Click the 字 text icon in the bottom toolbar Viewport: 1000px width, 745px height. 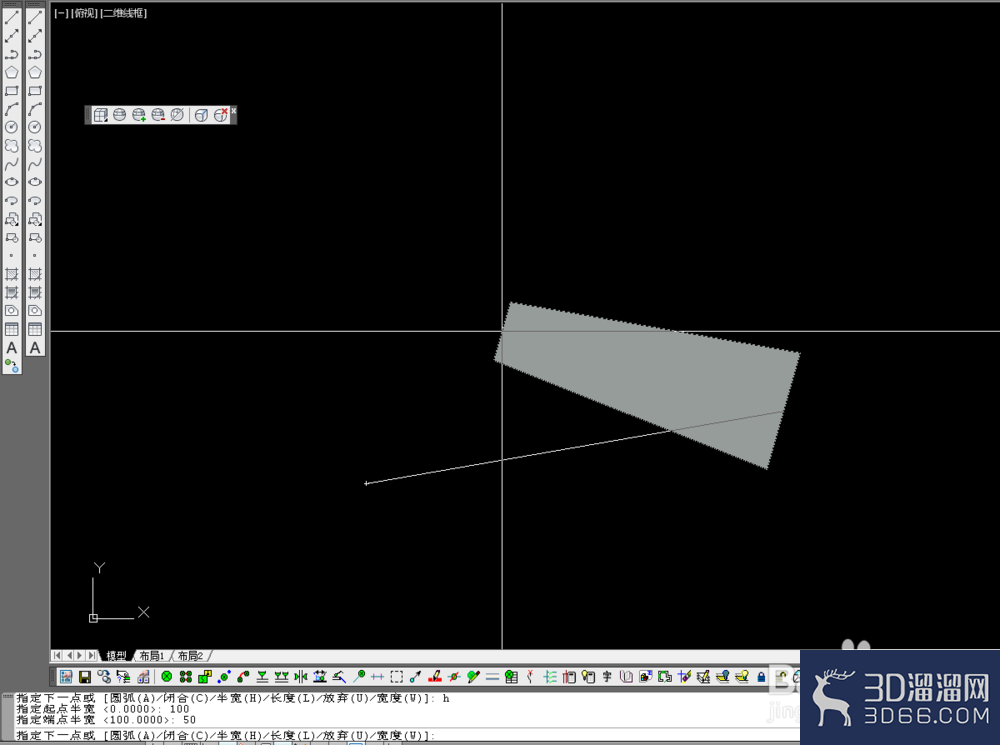point(607,677)
